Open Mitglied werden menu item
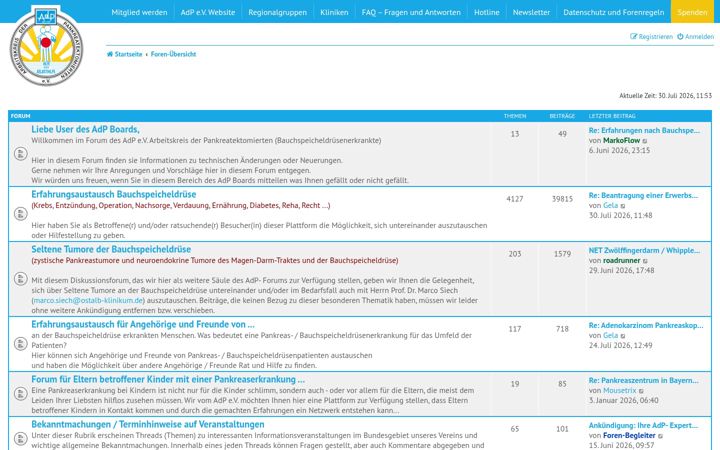 tap(139, 12)
